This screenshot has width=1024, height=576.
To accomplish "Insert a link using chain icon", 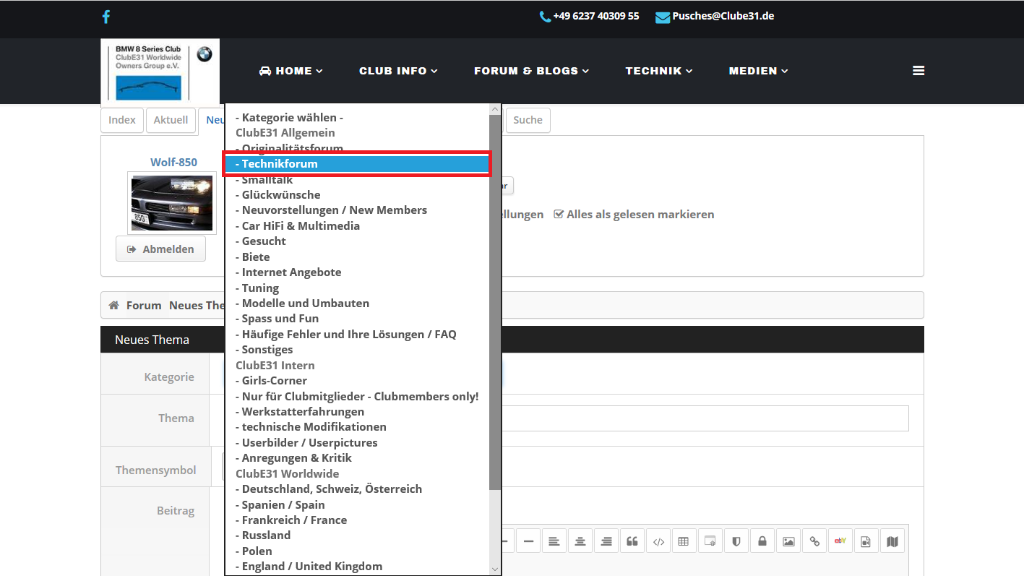I will (x=814, y=542).
